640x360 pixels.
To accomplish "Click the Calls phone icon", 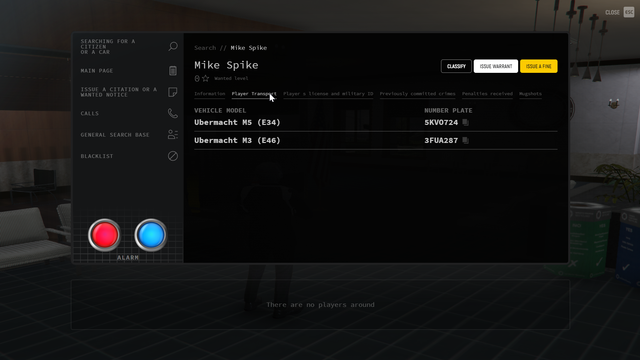I will (173, 113).
